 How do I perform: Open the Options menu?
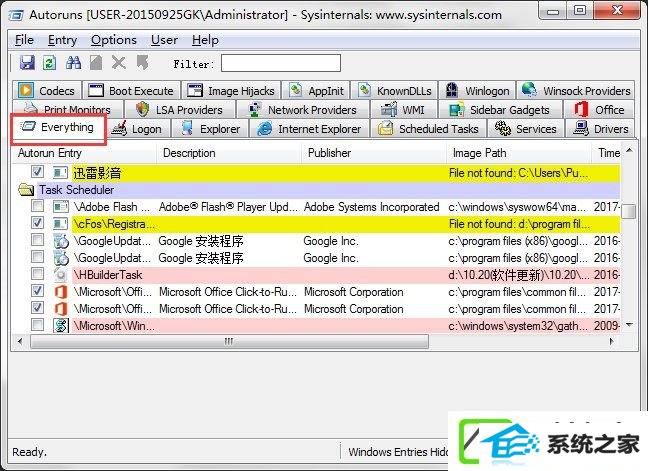point(114,40)
